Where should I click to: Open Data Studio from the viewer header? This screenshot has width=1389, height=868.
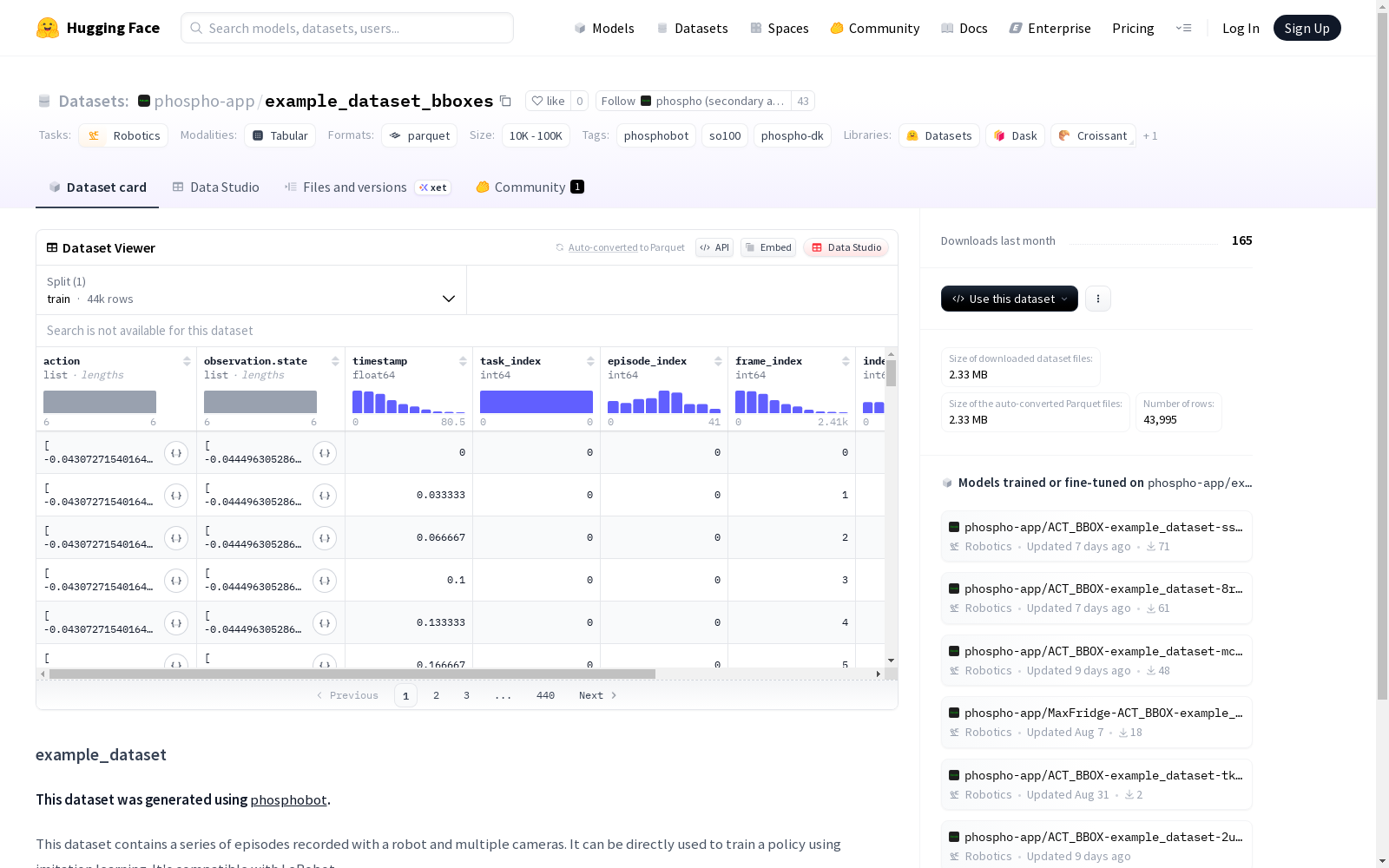click(846, 247)
